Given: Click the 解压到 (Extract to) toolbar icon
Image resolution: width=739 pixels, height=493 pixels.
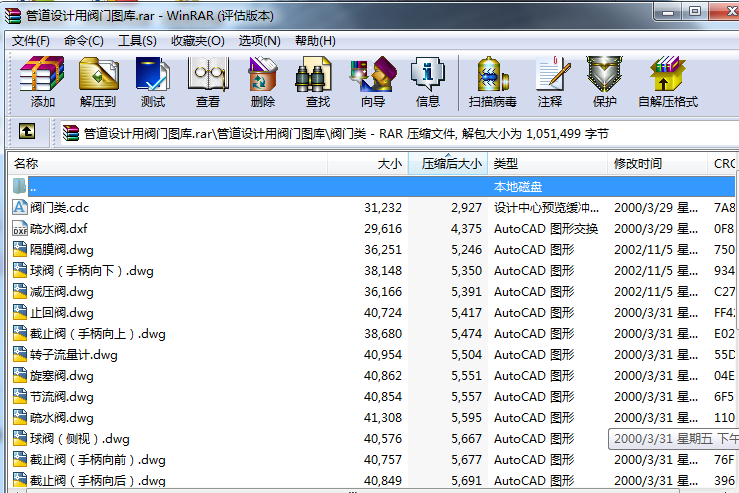Looking at the screenshot, I should [x=98, y=74].
